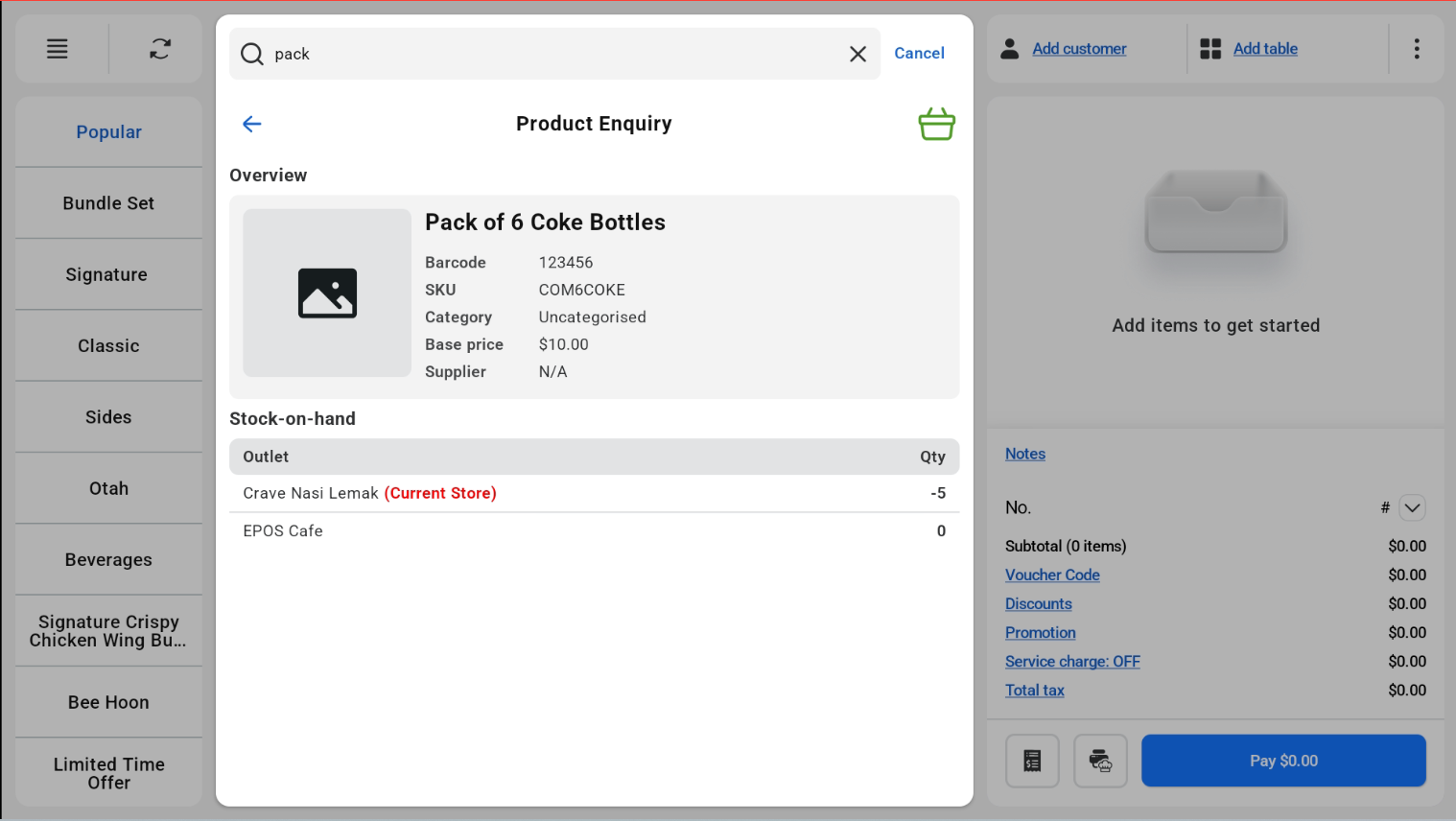This screenshot has height=821, width=1456.
Task: Select Signature Crispy Chicken Wing category
Action: pyautogui.click(x=108, y=631)
